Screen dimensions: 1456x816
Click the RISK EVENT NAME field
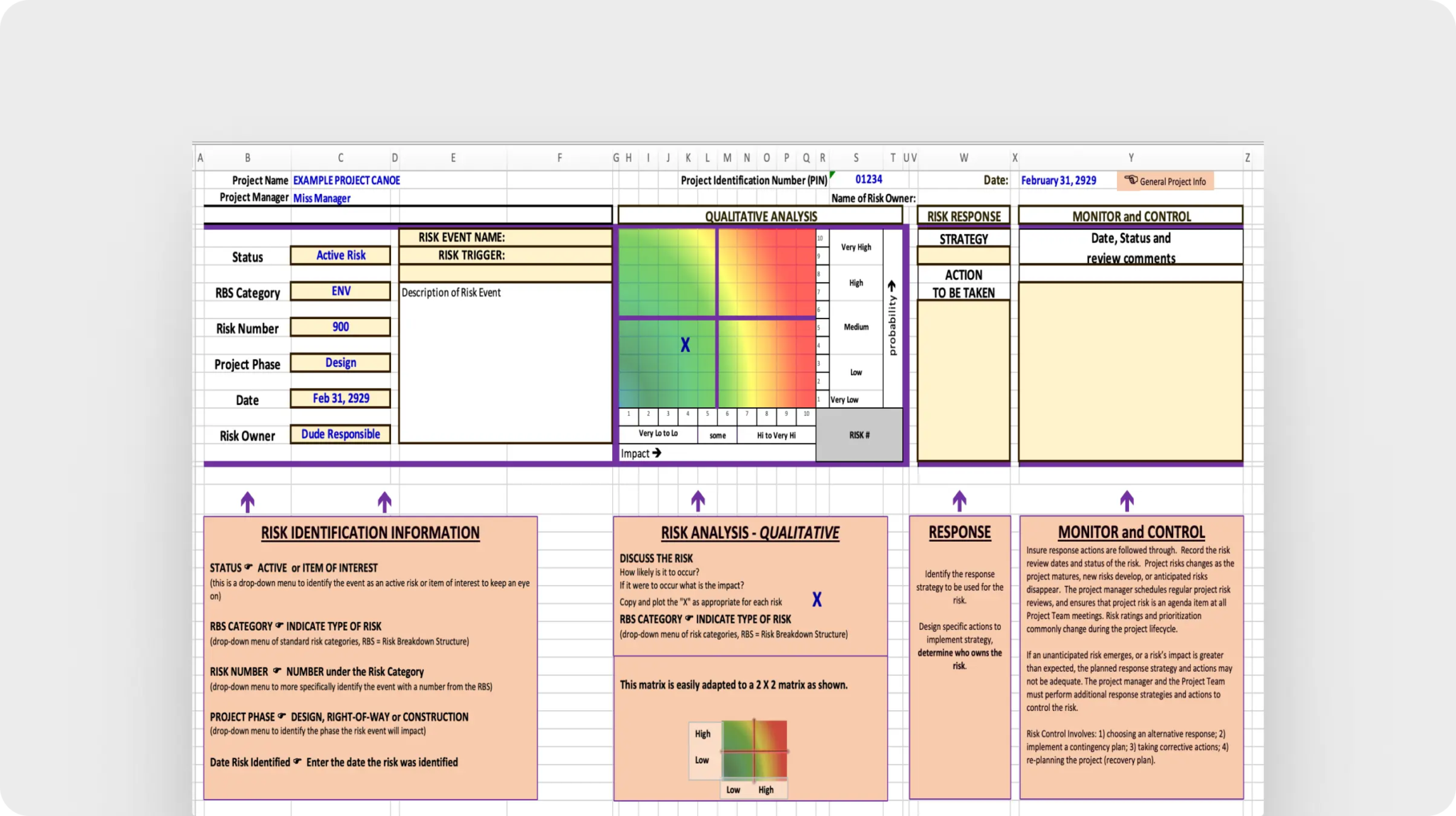click(505, 237)
